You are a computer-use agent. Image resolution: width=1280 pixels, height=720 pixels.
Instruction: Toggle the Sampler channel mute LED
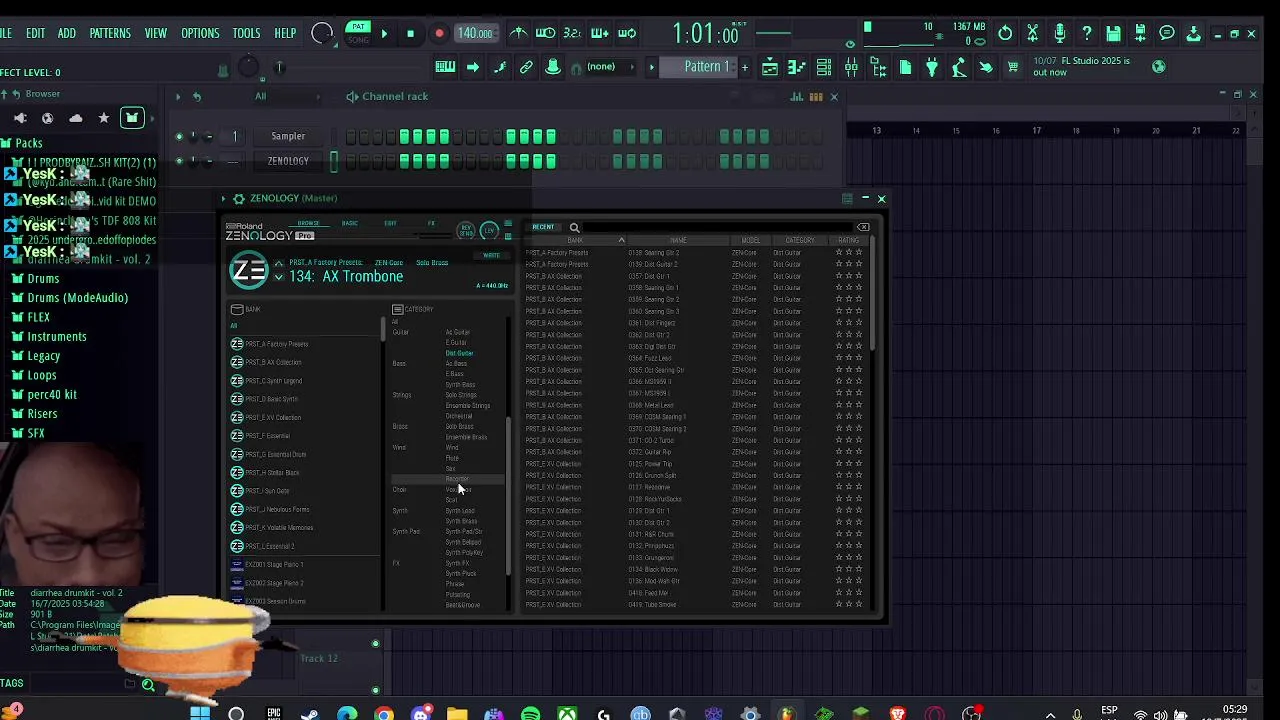pyautogui.click(x=179, y=136)
